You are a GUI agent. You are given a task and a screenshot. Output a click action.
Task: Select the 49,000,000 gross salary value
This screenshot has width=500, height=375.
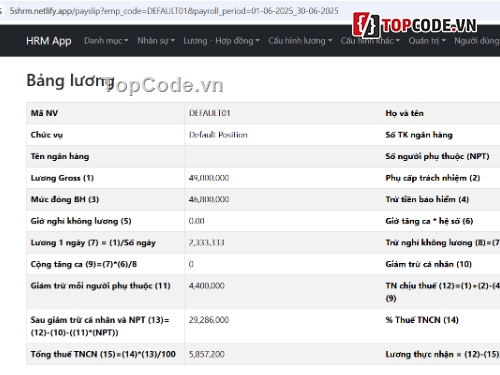click(x=209, y=178)
